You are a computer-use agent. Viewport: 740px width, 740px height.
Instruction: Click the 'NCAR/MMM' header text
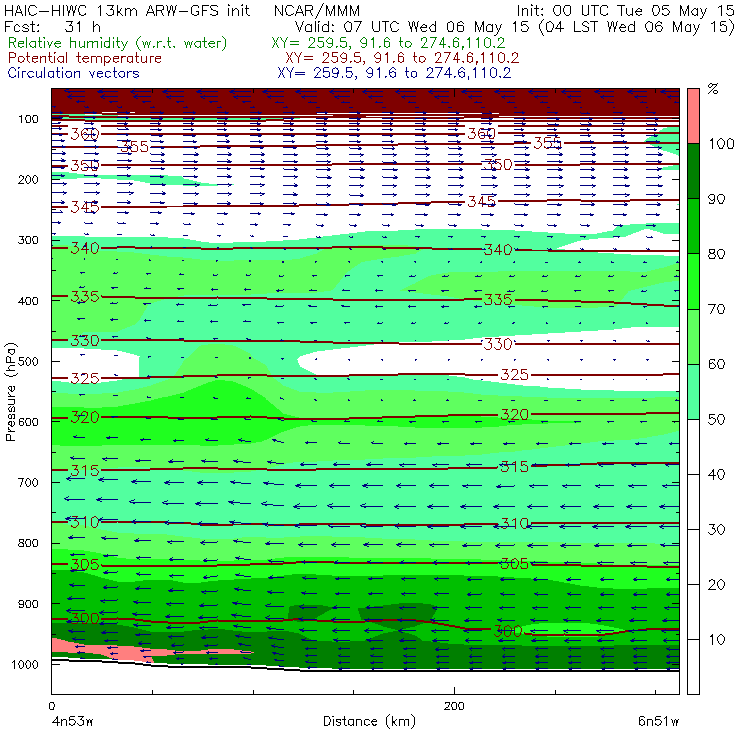click(x=317, y=11)
